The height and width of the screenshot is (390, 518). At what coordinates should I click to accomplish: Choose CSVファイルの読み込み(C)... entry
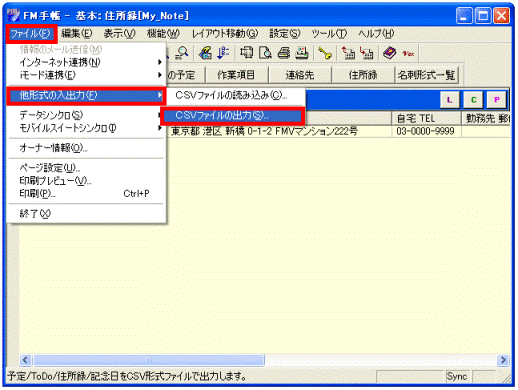tap(236, 95)
